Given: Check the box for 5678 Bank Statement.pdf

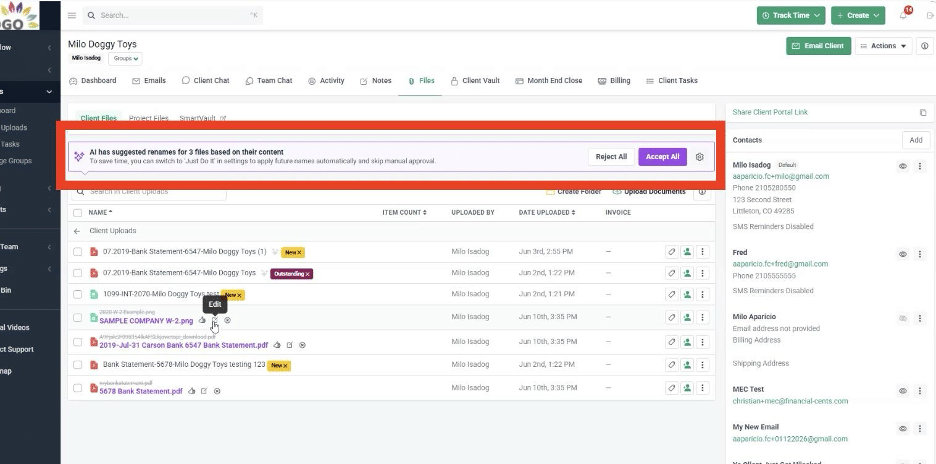Looking at the screenshot, I should click(78, 388).
